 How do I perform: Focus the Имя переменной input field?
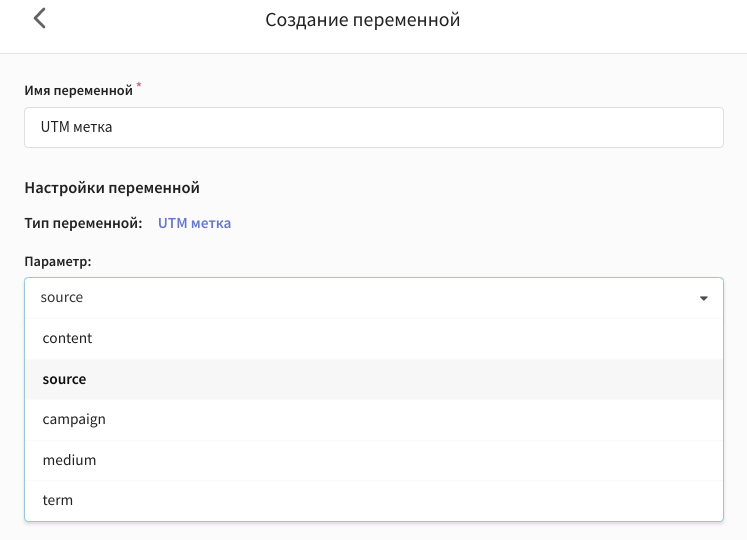point(374,127)
